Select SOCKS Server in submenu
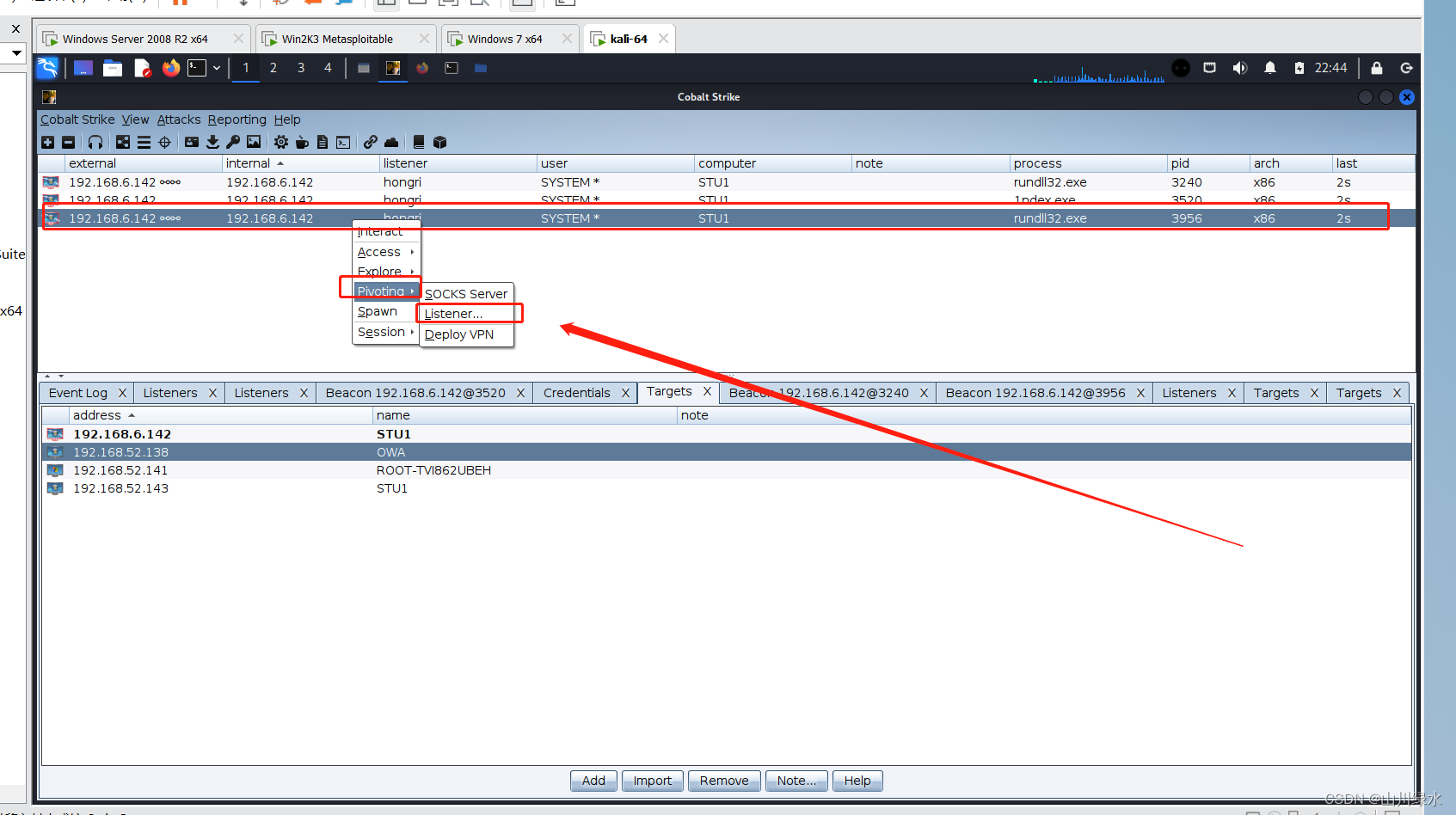This screenshot has height=815, width=1456. (466, 294)
